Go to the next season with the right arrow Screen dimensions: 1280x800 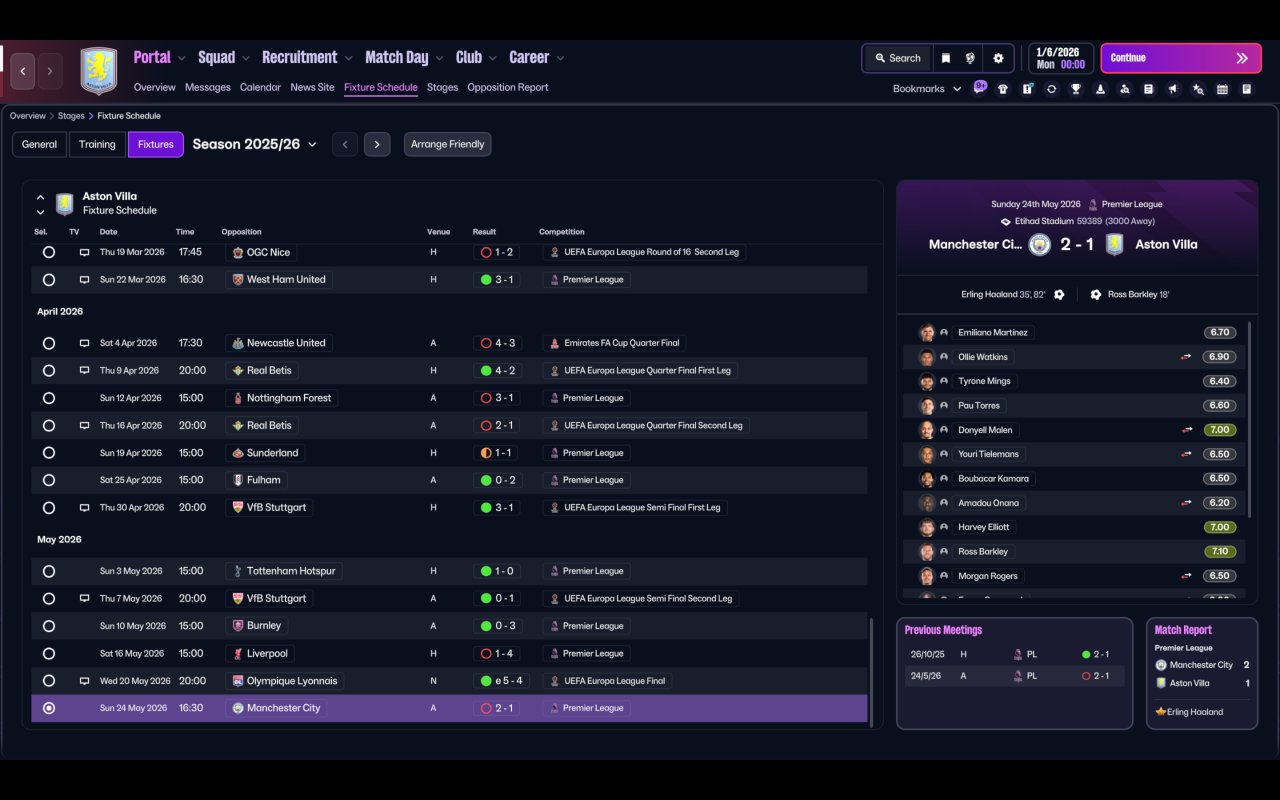[x=377, y=144]
